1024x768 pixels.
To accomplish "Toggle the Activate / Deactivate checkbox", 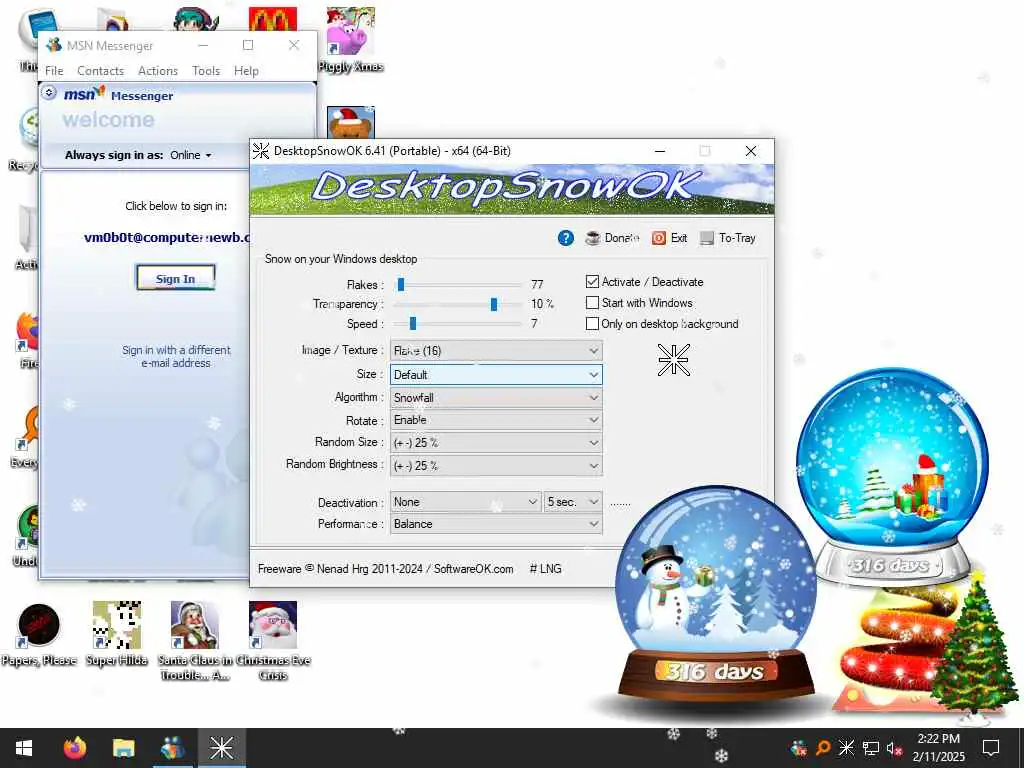I will [x=592, y=282].
